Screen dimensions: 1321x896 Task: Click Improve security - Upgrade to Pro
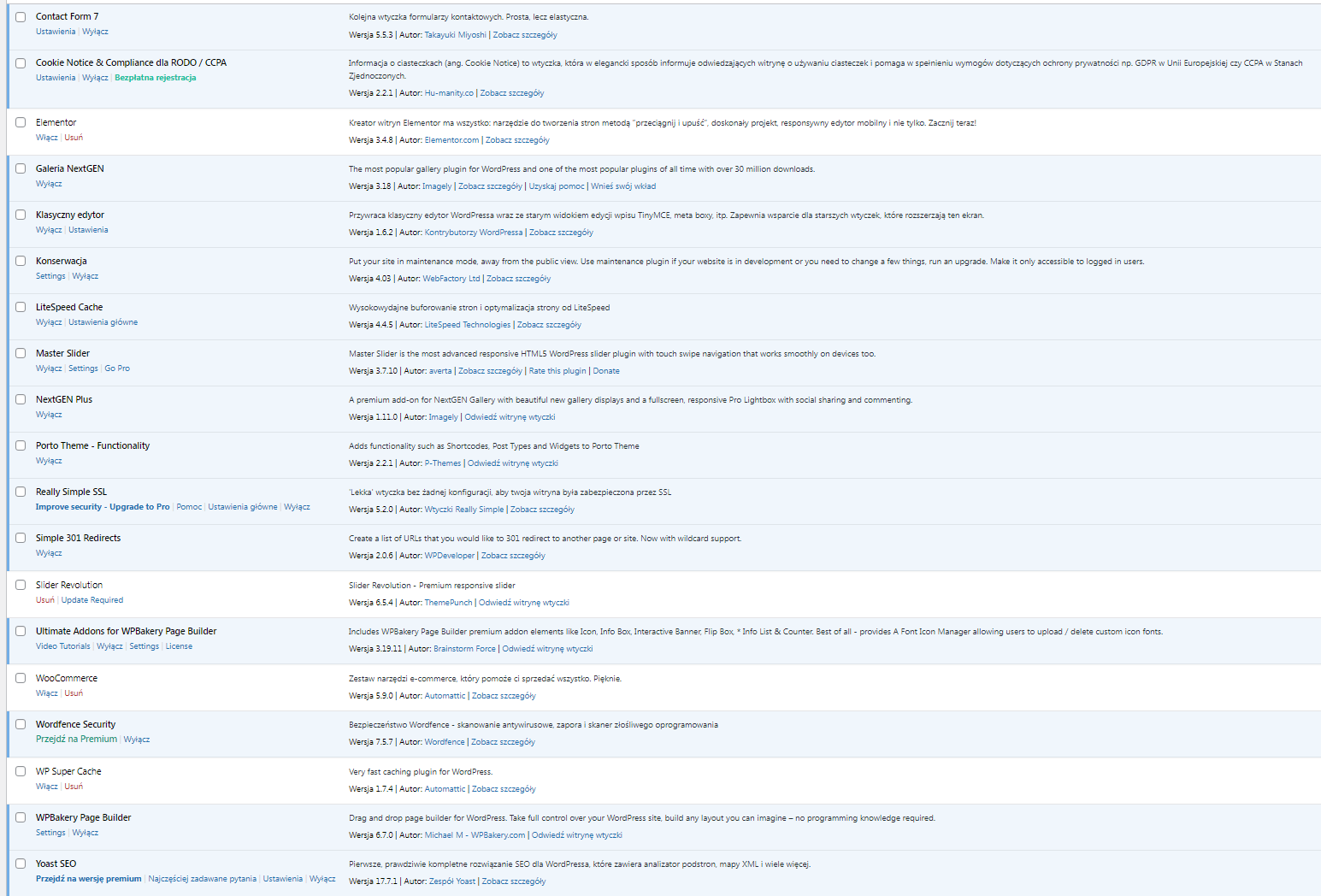(103, 507)
